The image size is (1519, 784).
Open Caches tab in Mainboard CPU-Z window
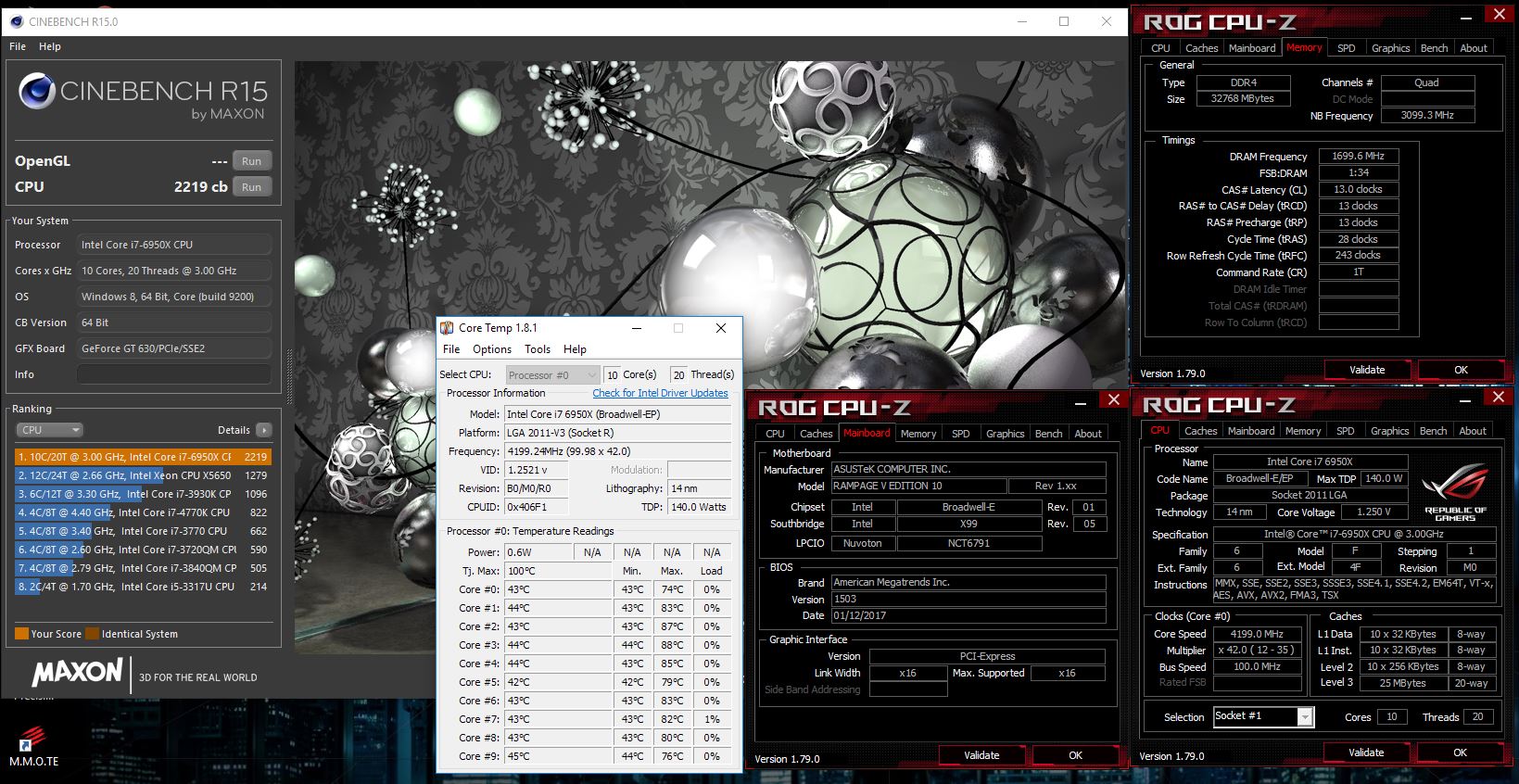click(816, 434)
